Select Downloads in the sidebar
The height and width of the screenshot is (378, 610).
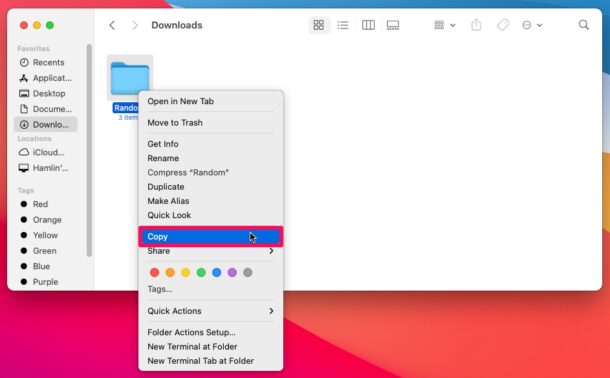pyautogui.click(x=46, y=124)
